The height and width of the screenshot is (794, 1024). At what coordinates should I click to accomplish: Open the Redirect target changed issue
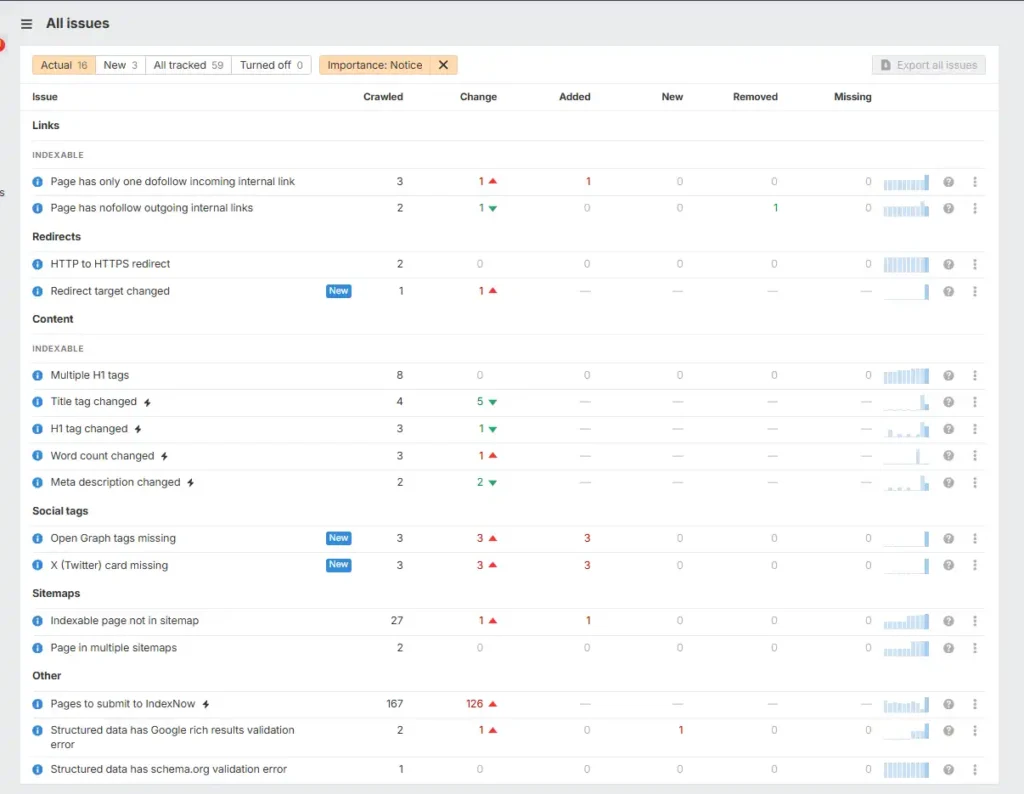click(110, 291)
